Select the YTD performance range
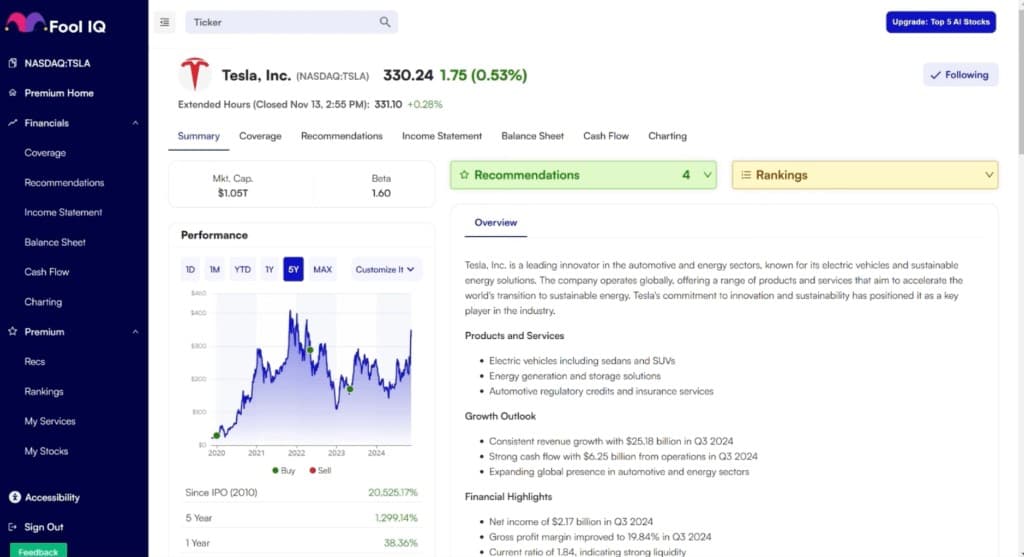Image resolution: width=1024 pixels, height=557 pixels. click(242, 269)
